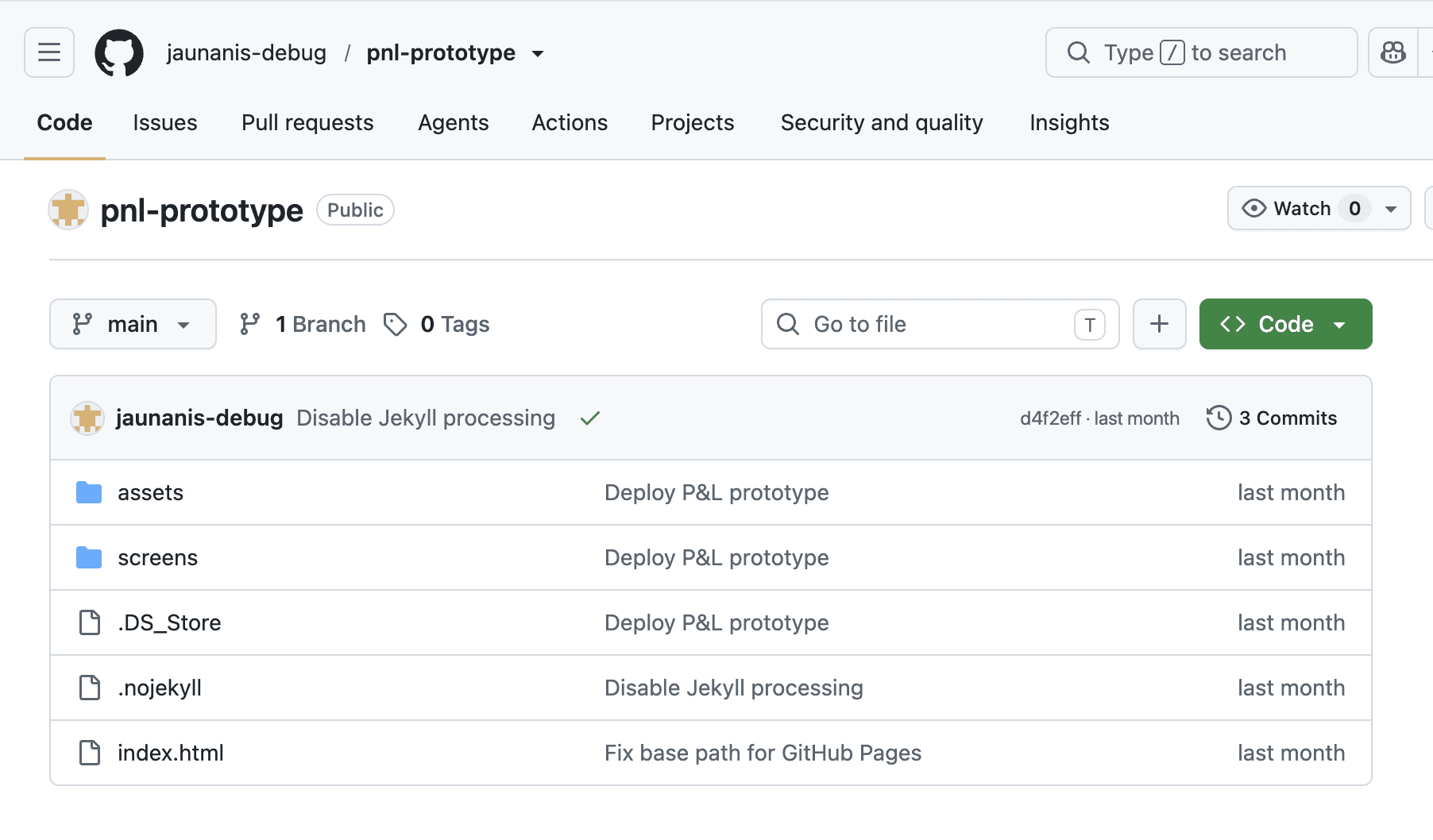Open Deploy P&L prototype commit for assets
Screen dimensions: 1433x840
[x=716, y=492]
